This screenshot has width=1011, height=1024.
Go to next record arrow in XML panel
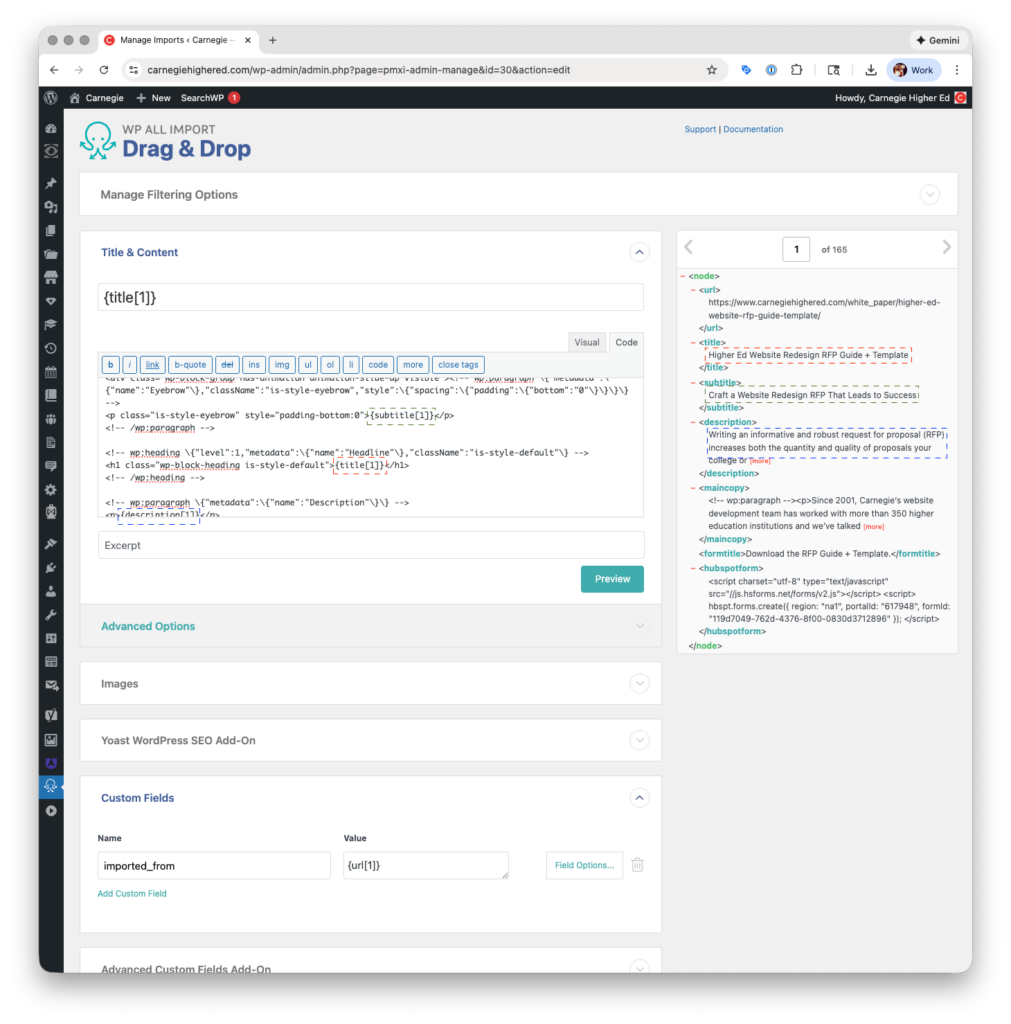click(x=946, y=248)
